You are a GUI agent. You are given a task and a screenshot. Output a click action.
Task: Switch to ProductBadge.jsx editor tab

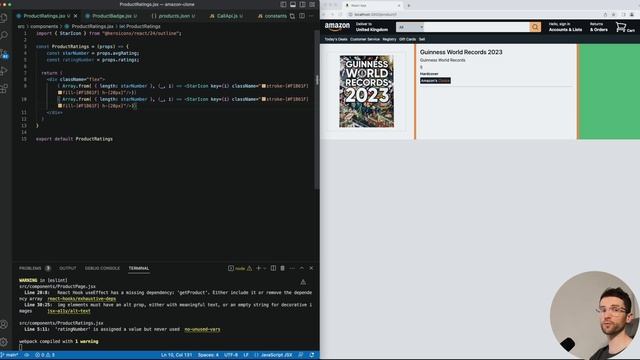point(111,16)
